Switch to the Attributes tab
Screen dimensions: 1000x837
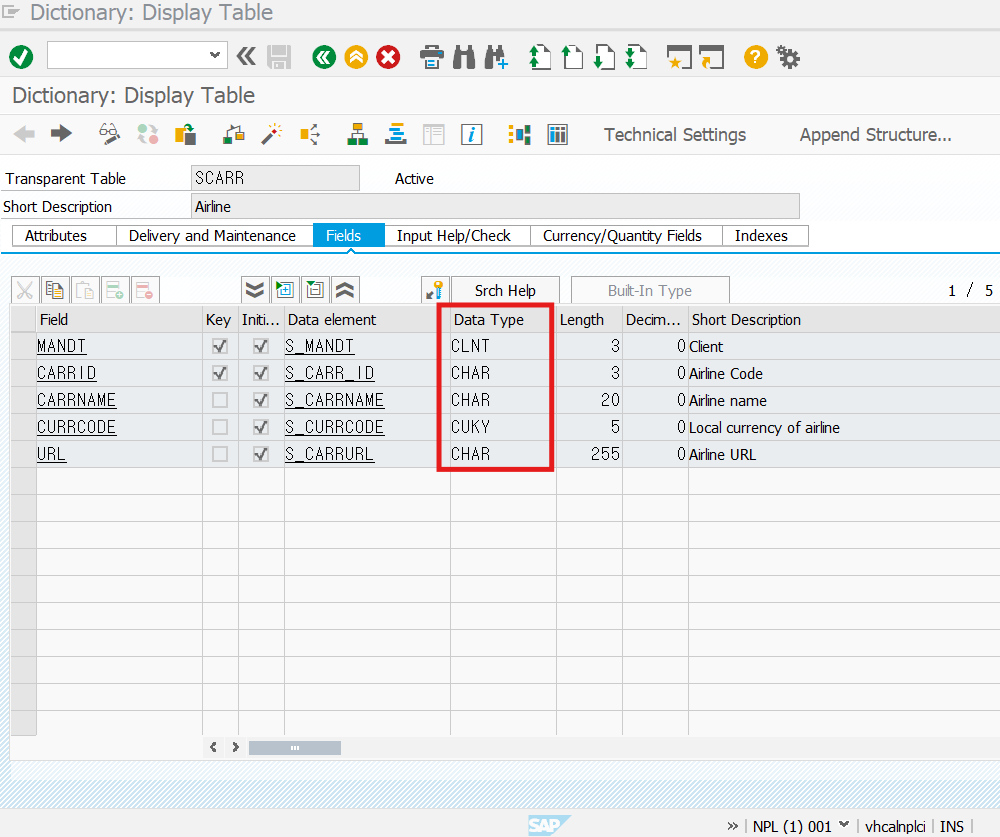click(62, 235)
